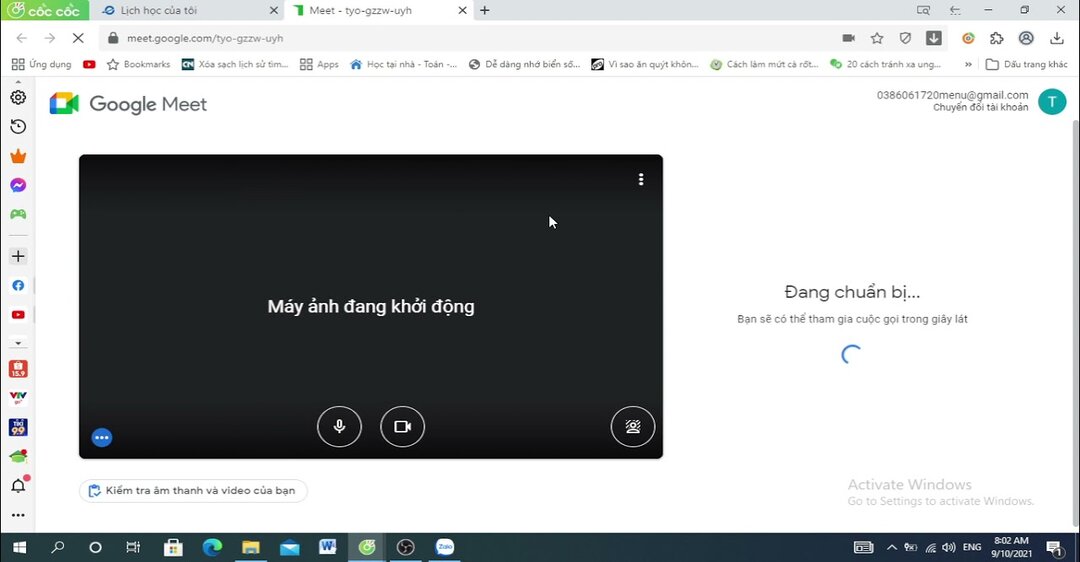The width and height of the screenshot is (1080, 562).
Task: Open 'Học tại nhà - Toán' bookmark
Action: tap(404, 64)
